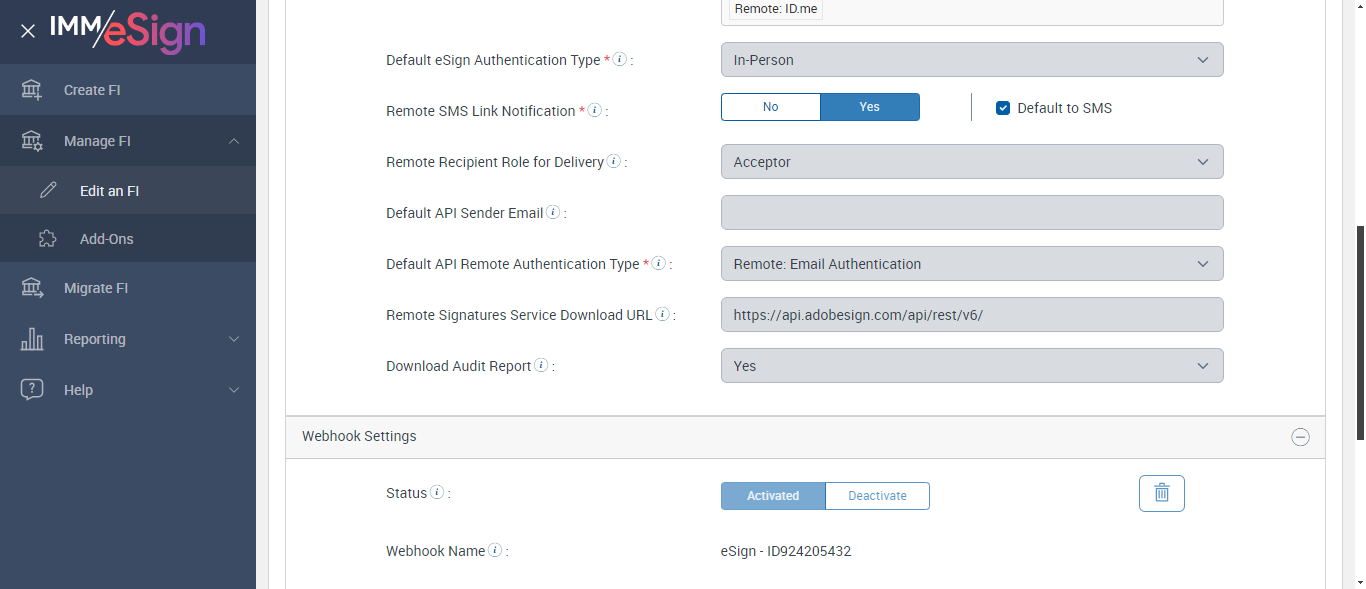The width and height of the screenshot is (1366, 589).
Task: Click info icon beside Default API Sender Email
Action: click(553, 212)
